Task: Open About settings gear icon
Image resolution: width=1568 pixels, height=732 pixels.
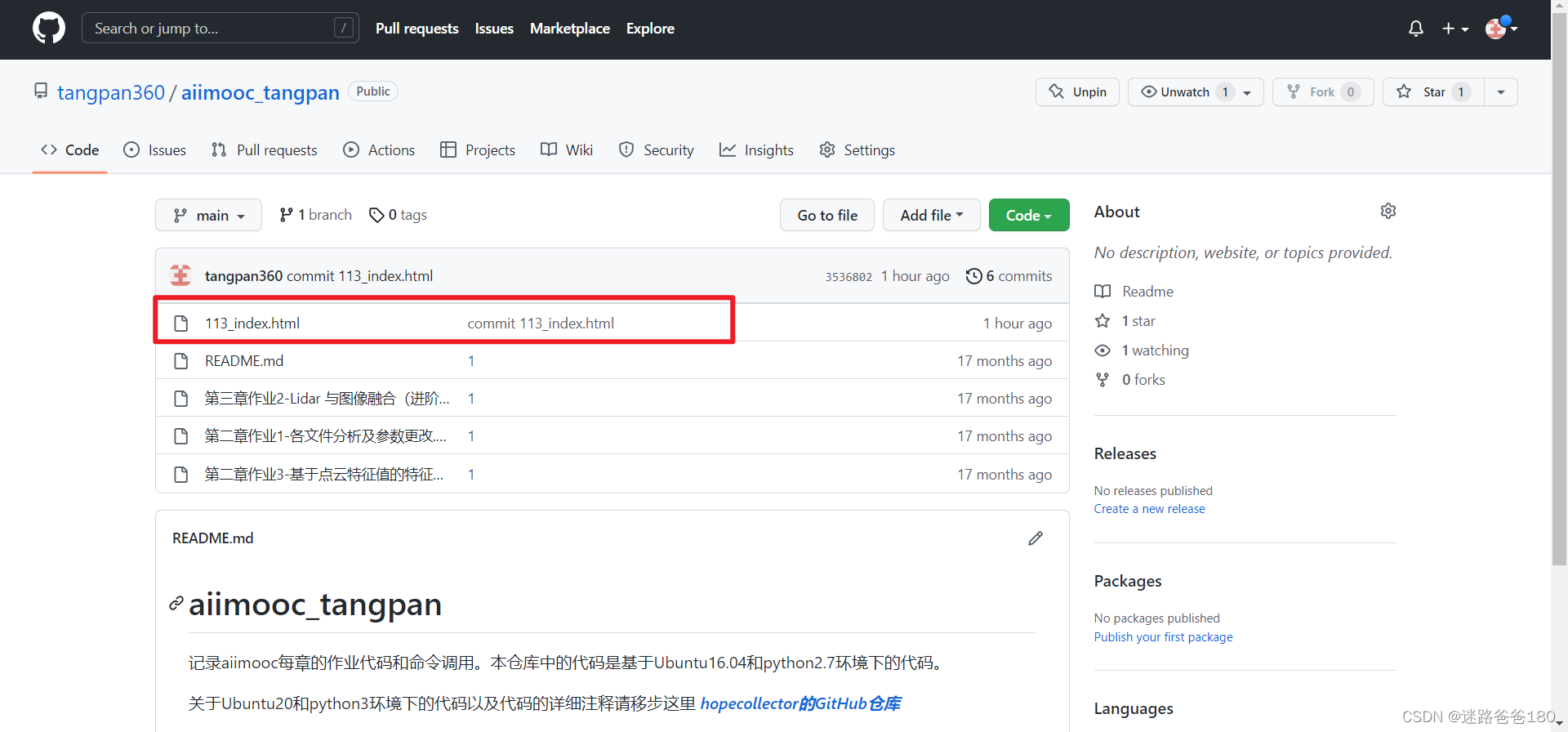Action: [x=1388, y=212]
